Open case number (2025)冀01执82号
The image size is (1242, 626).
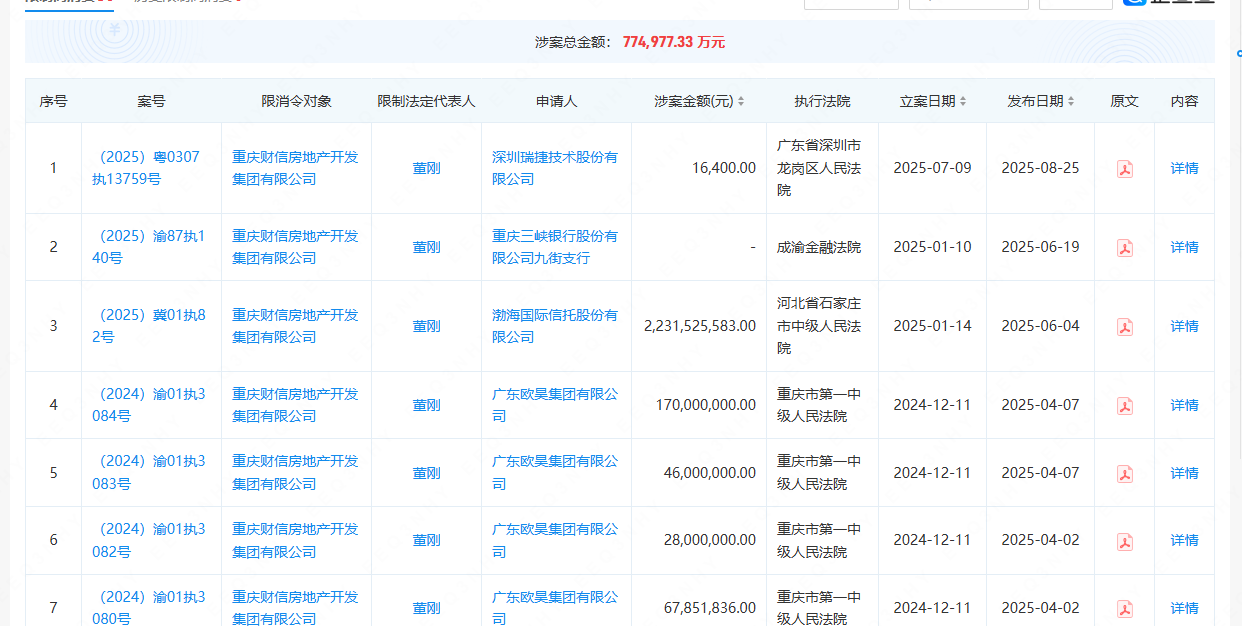click(x=148, y=326)
